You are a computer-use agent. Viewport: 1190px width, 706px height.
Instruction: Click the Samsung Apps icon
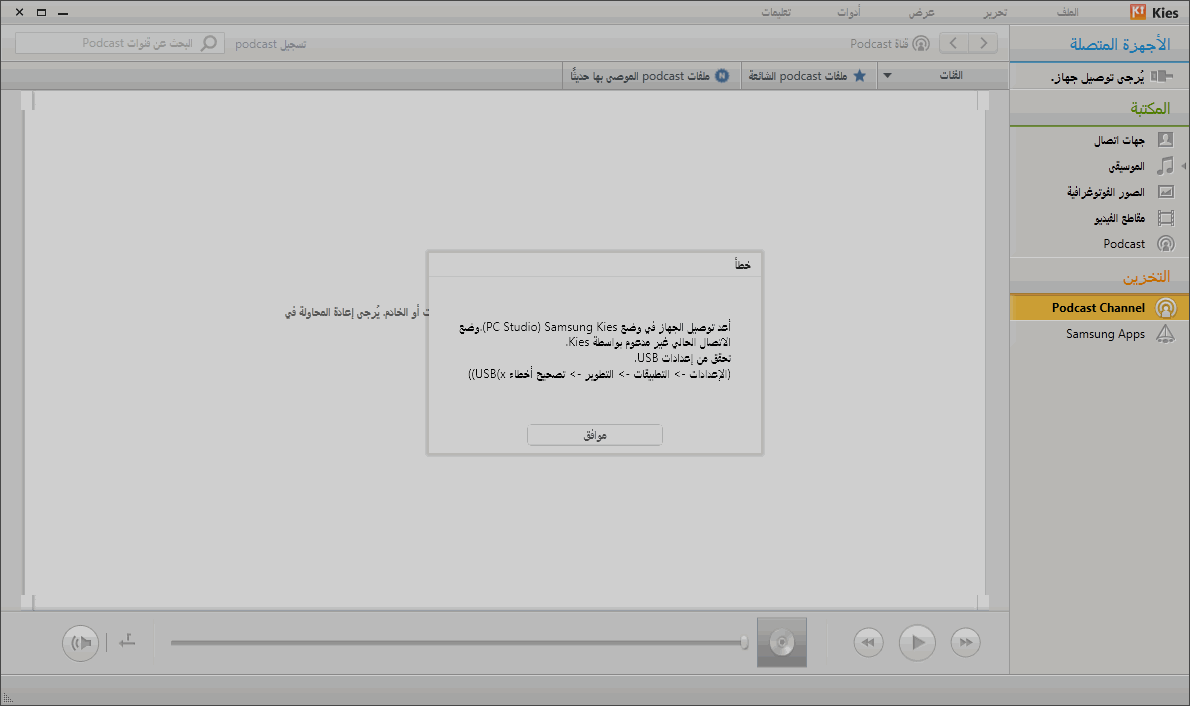(1166, 333)
